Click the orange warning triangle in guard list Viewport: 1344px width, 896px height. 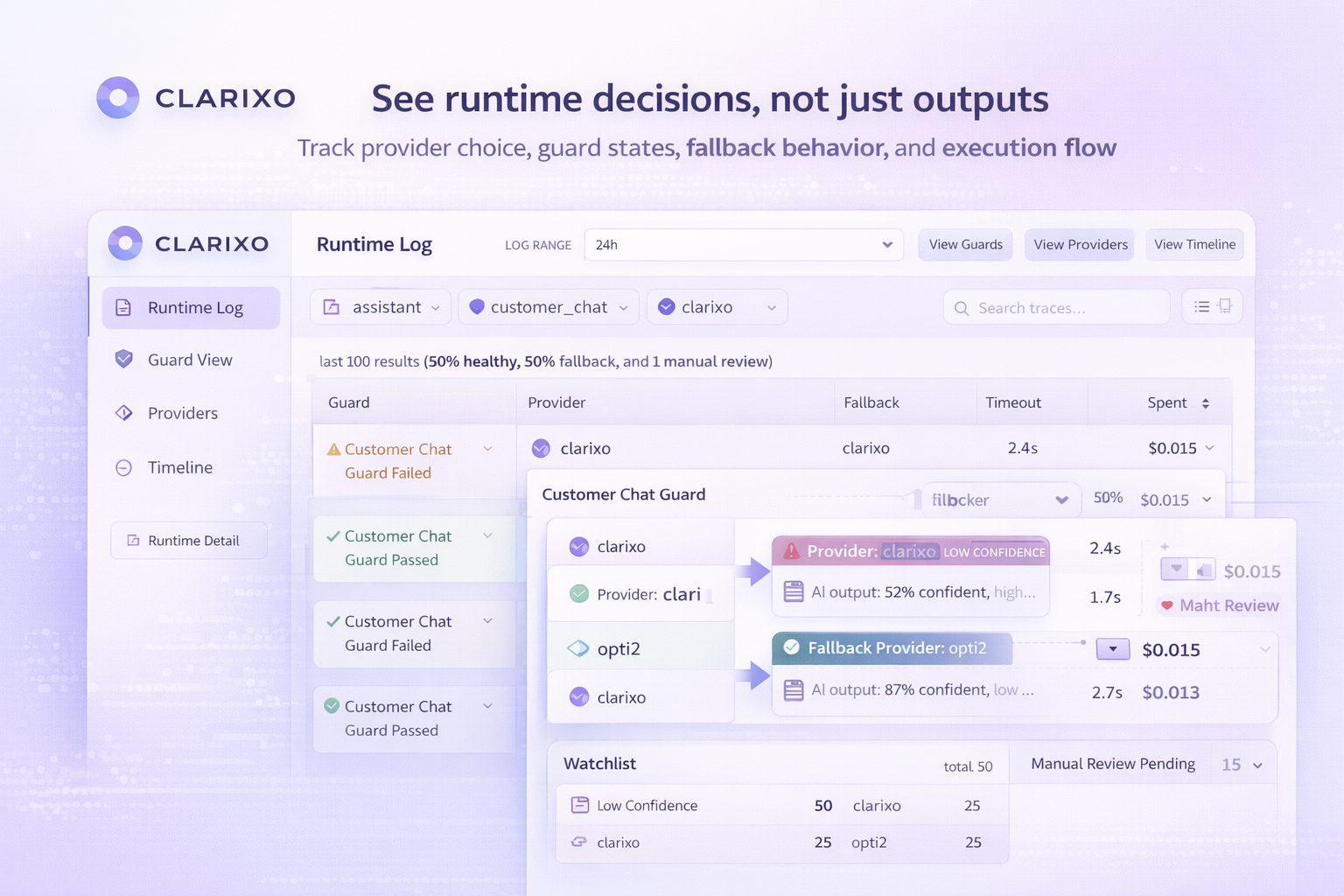click(333, 450)
